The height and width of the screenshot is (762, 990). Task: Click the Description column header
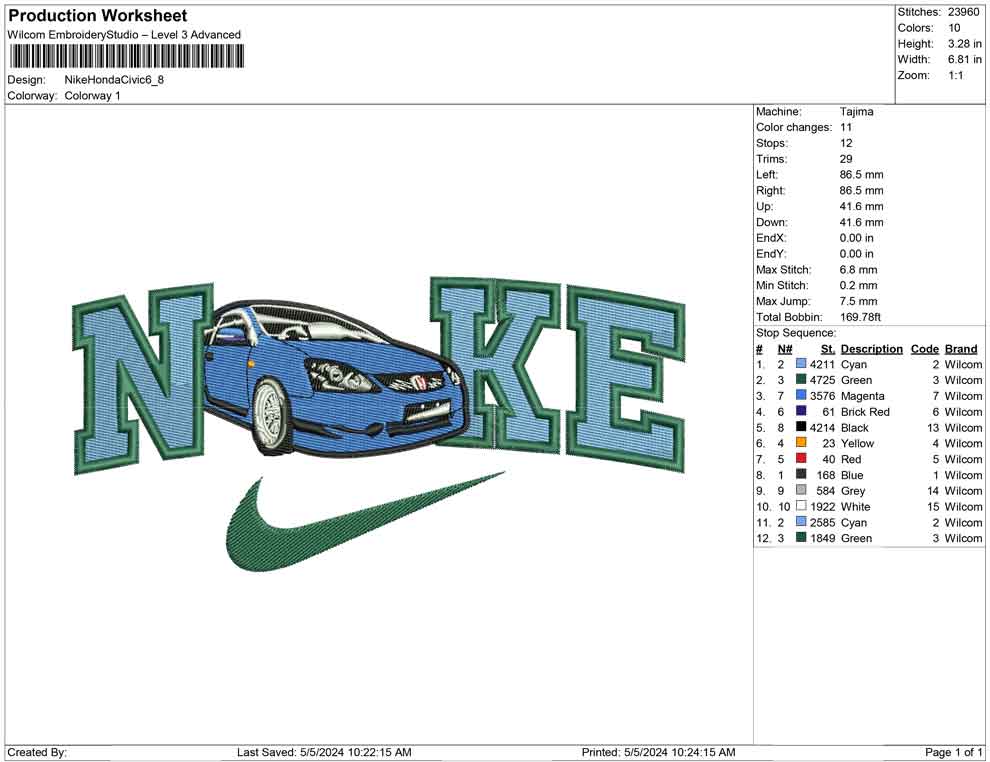(871, 349)
